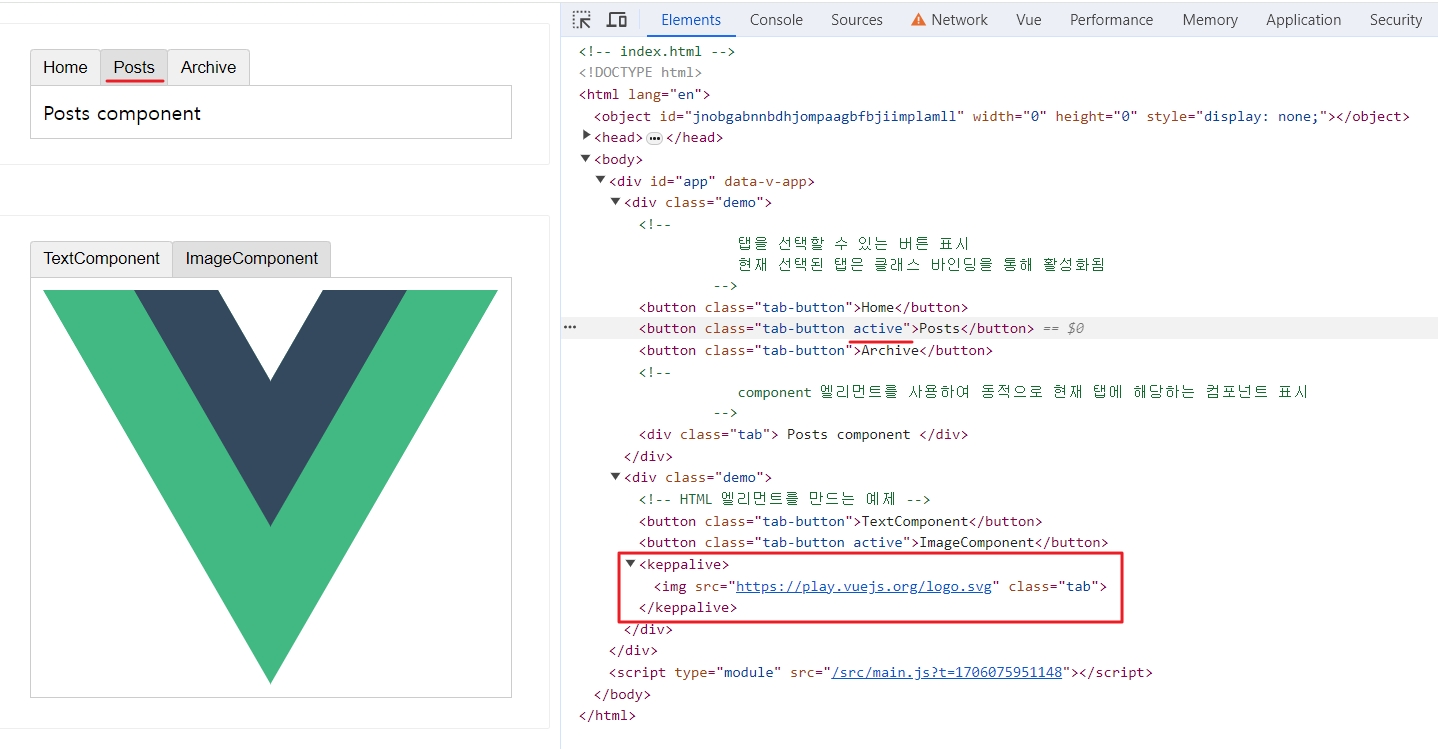Open the Security tab

click(x=1396, y=19)
